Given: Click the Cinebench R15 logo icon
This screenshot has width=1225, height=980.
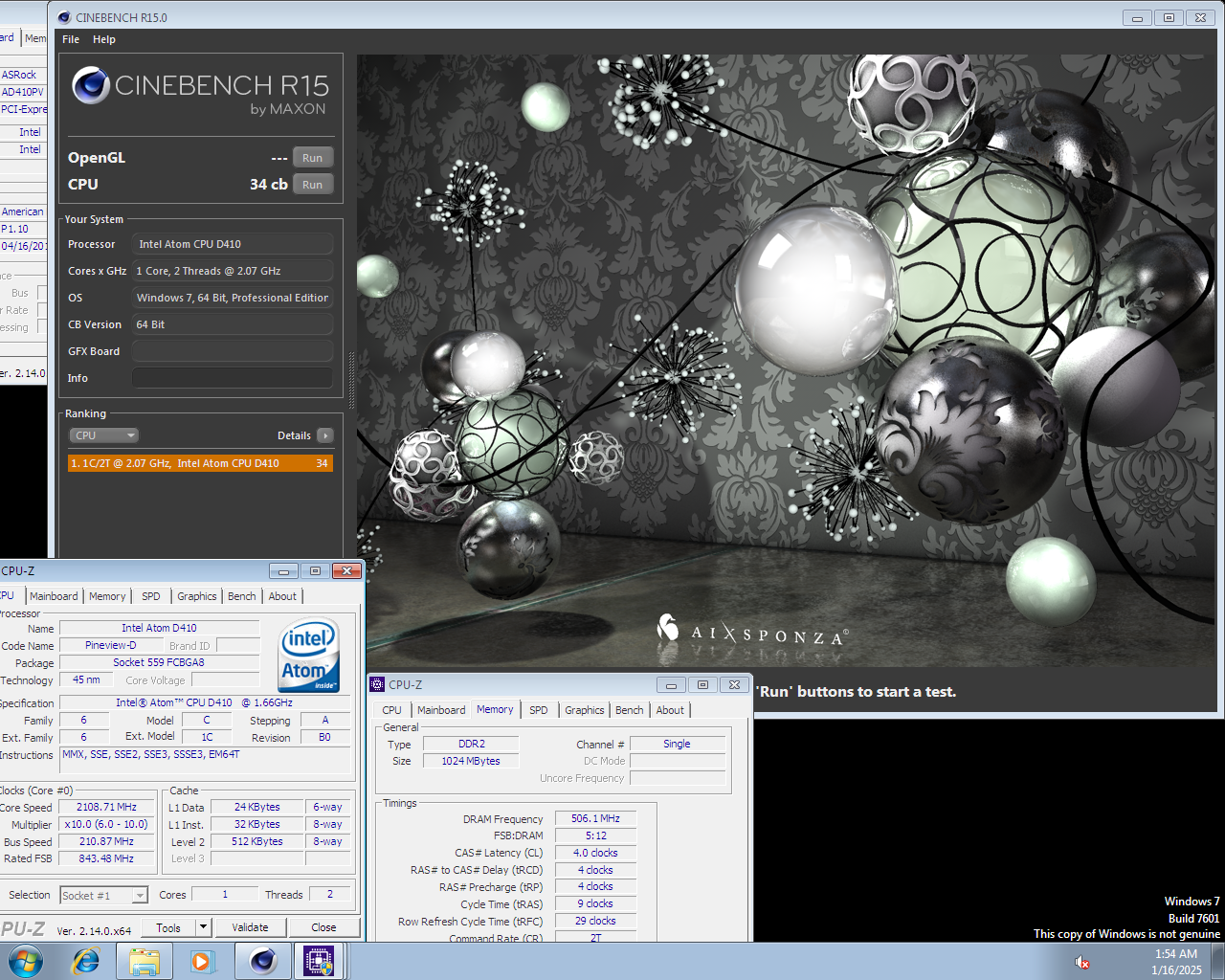Looking at the screenshot, I should [x=91, y=86].
